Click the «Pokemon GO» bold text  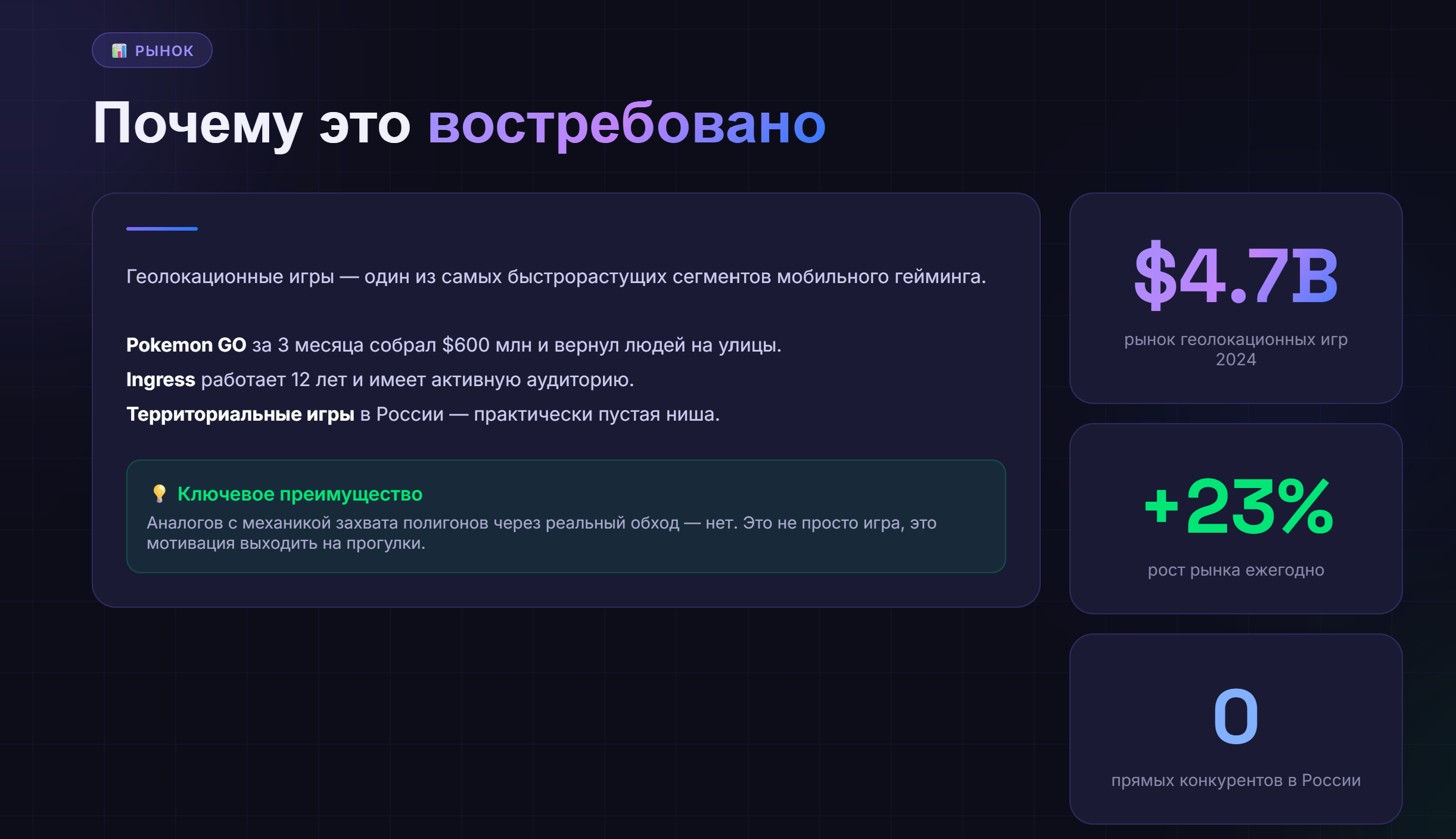[186, 345]
